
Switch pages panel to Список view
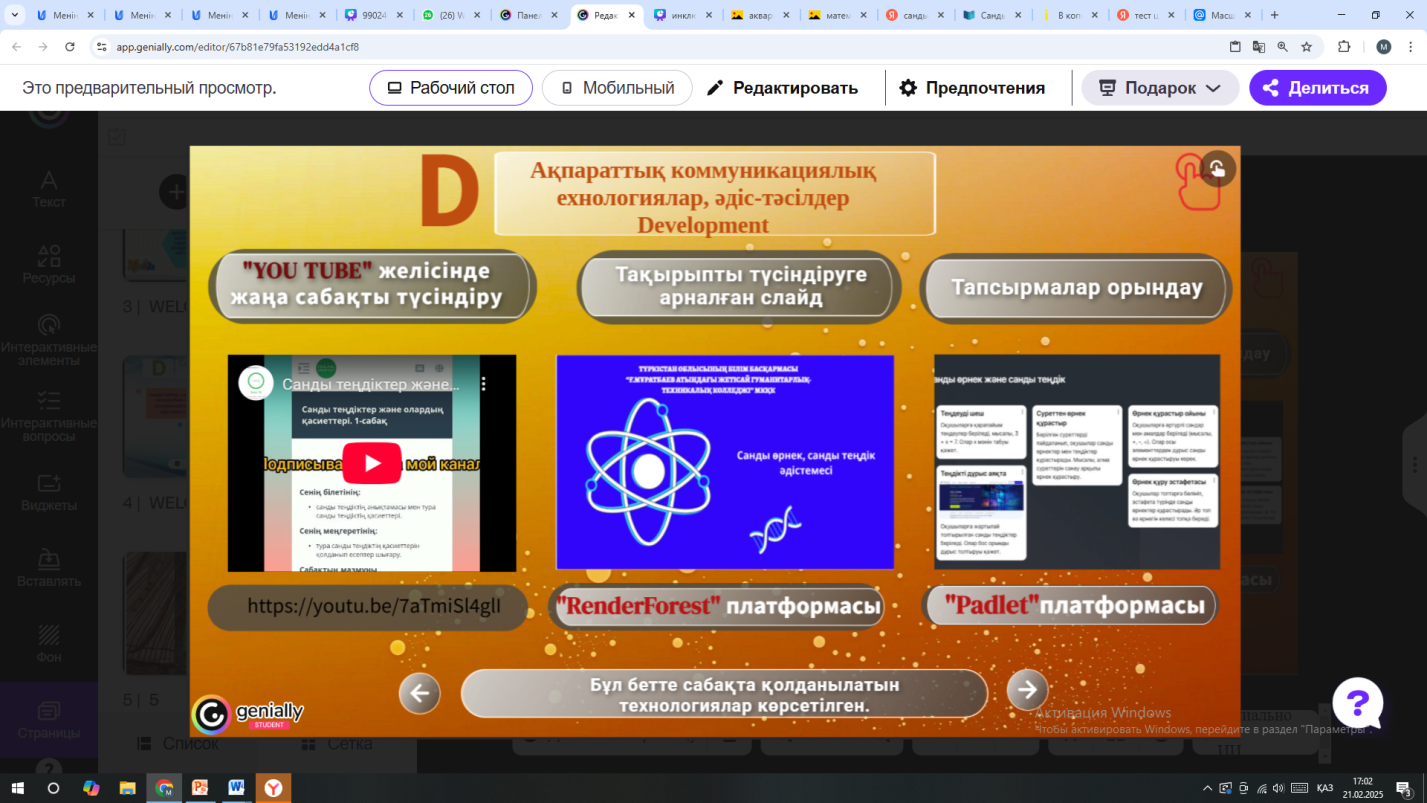178,744
